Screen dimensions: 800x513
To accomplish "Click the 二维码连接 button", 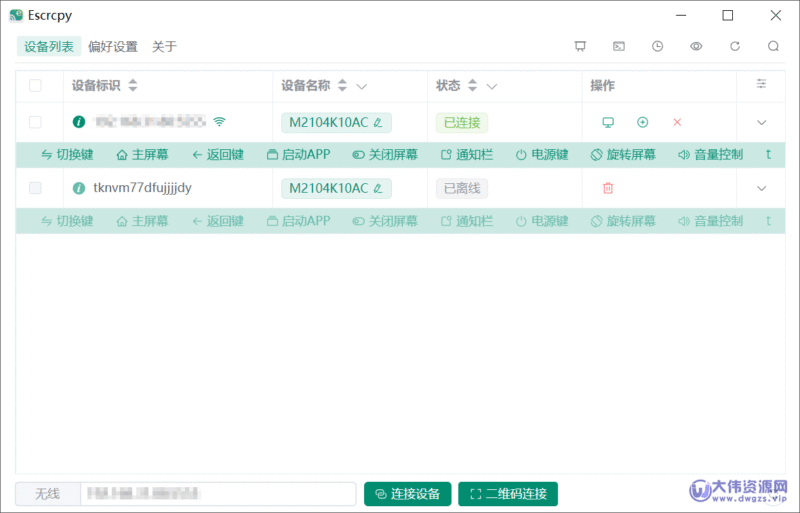I will [x=508, y=494].
